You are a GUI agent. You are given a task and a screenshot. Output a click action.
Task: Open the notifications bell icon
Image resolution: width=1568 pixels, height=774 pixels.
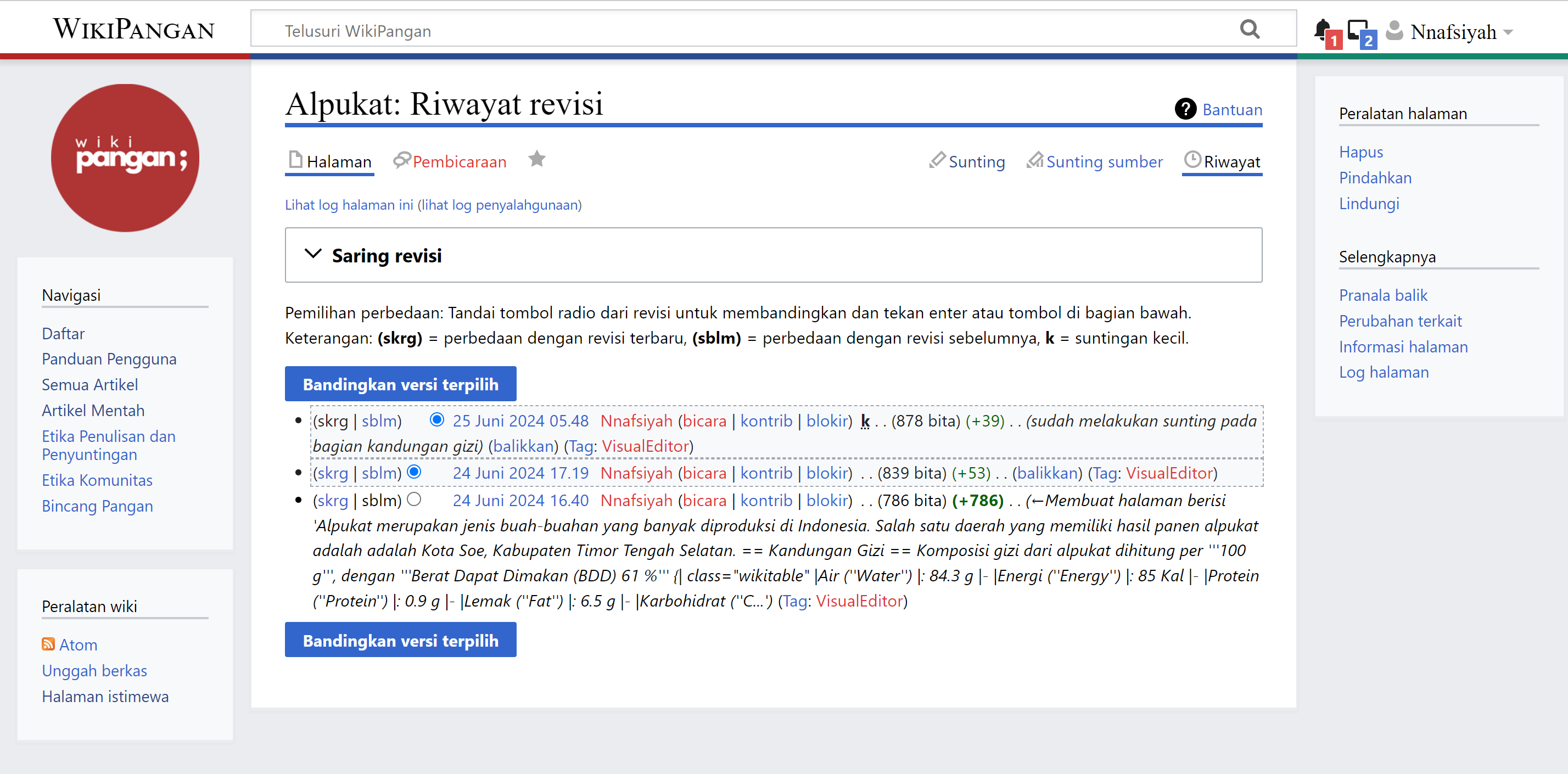[1322, 29]
